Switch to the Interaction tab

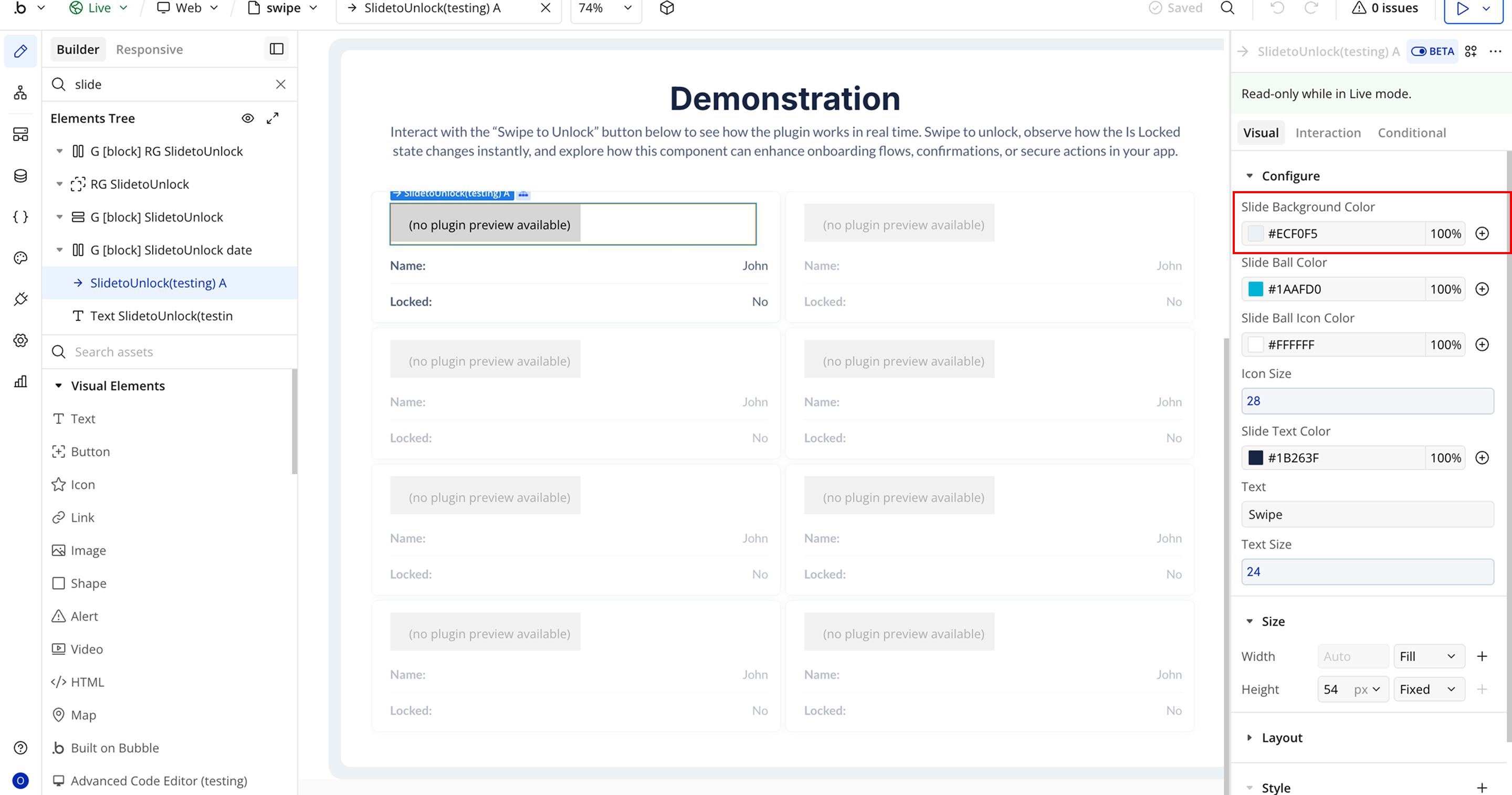[x=1328, y=133]
